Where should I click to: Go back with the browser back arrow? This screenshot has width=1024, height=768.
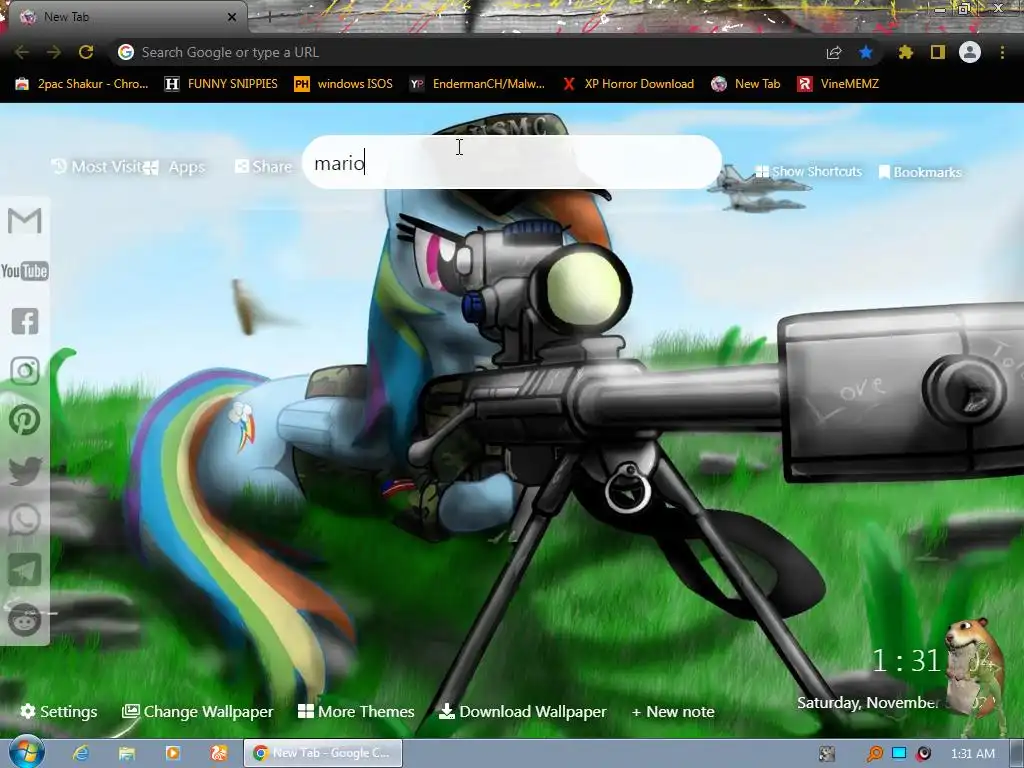tap(22, 52)
